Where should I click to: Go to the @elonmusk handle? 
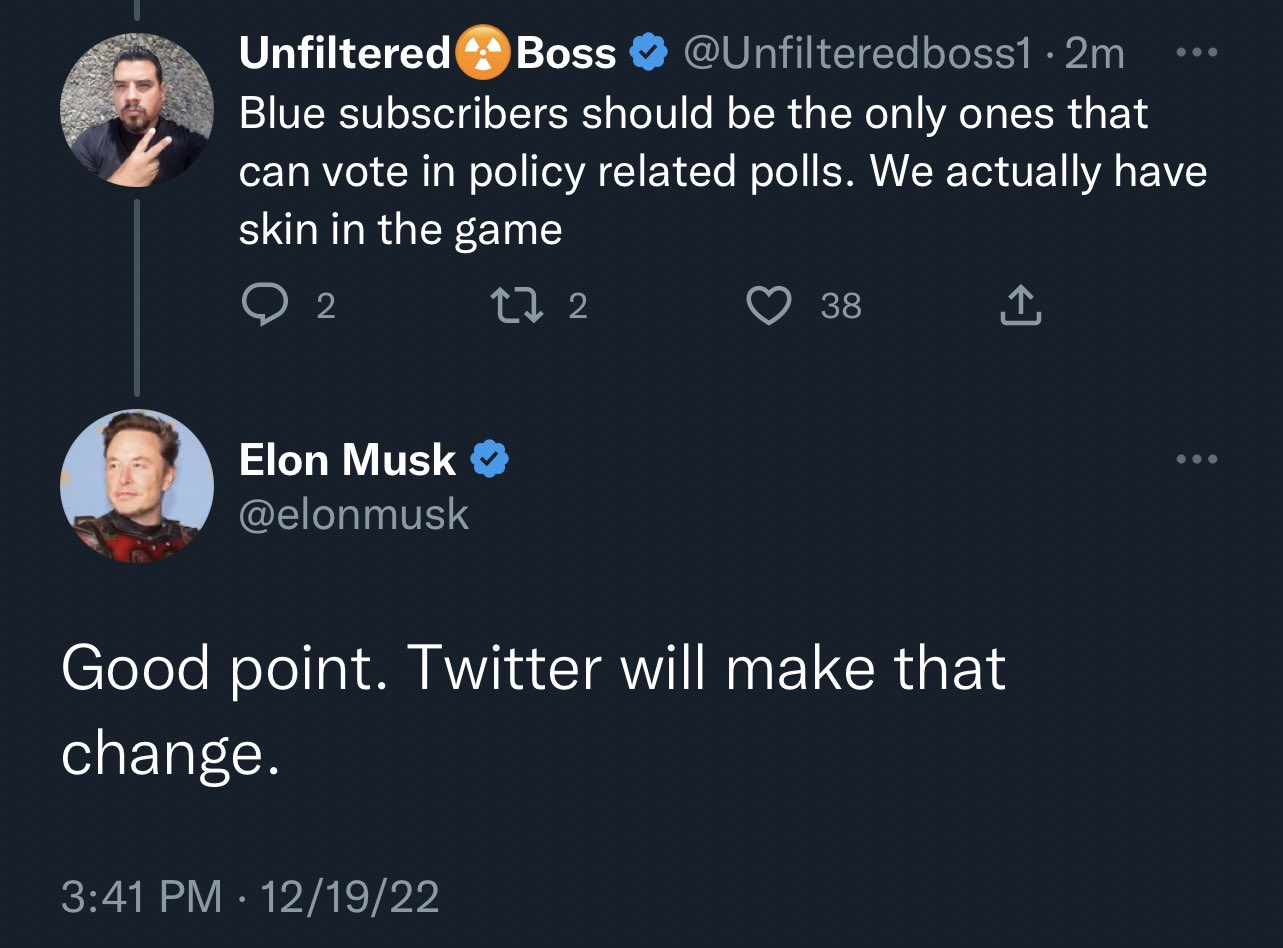click(353, 514)
